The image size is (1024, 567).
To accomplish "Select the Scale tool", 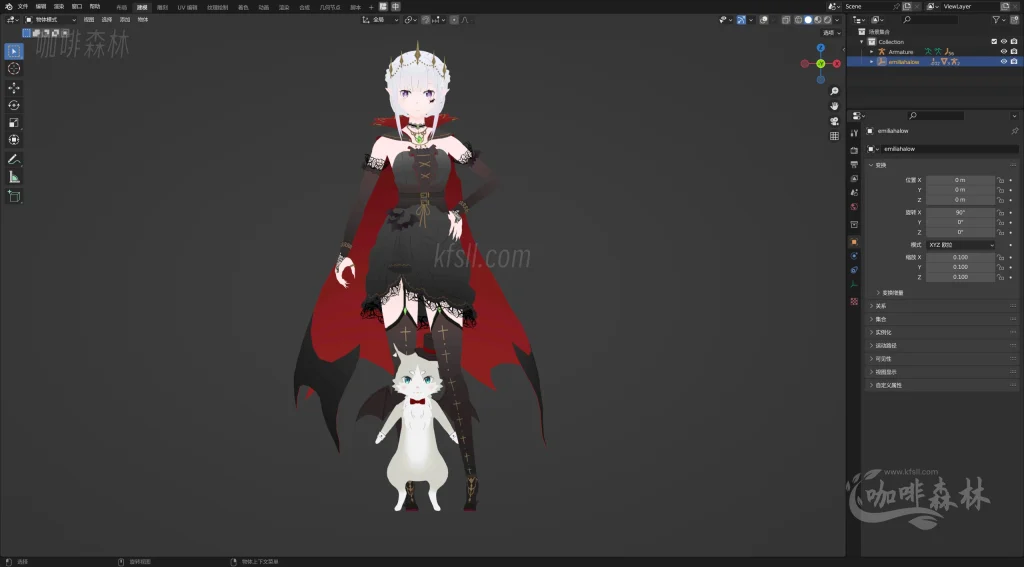I will (14, 122).
